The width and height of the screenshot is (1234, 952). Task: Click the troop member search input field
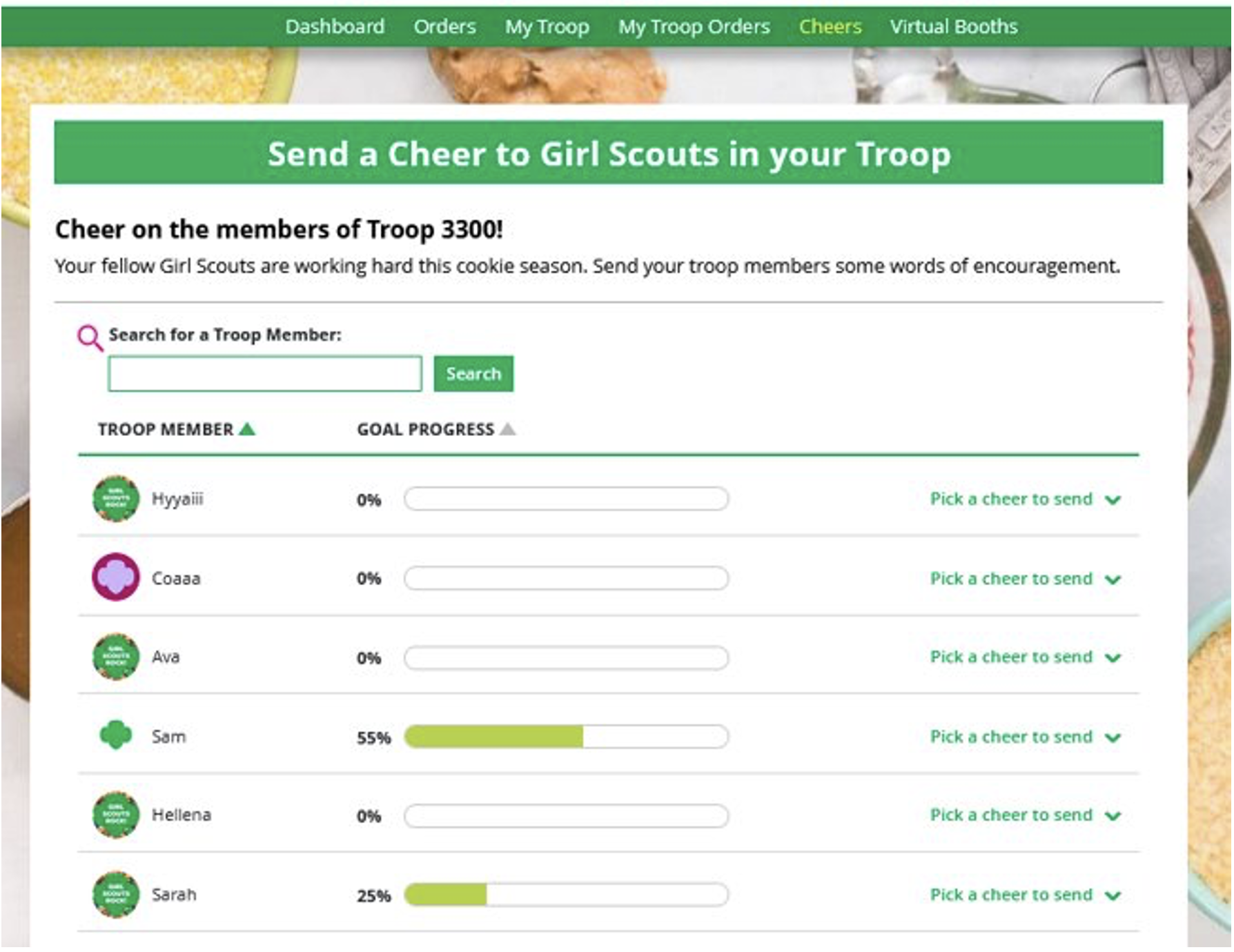coord(265,373)
